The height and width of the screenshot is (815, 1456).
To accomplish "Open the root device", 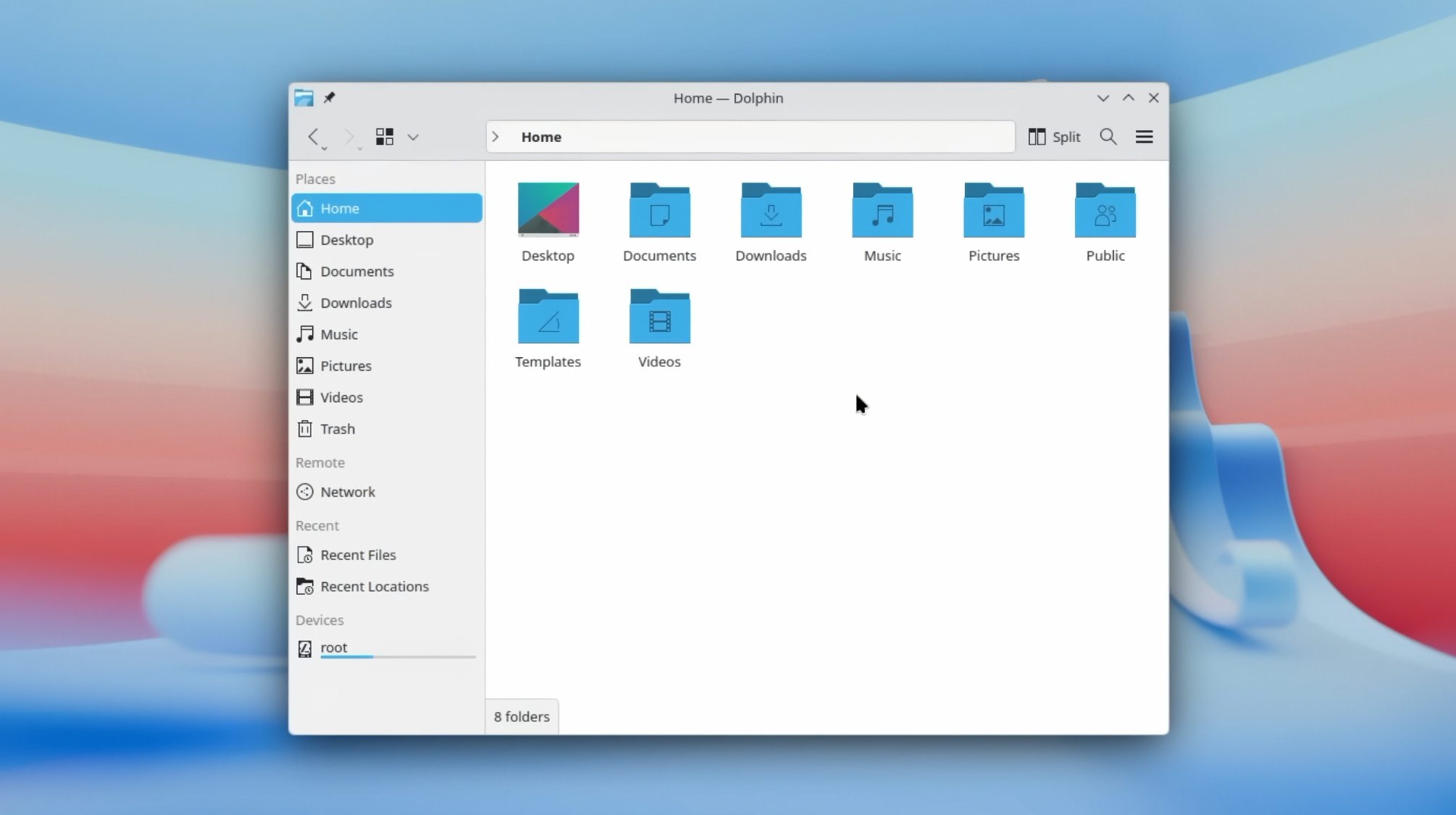I will tap(387, 648).
